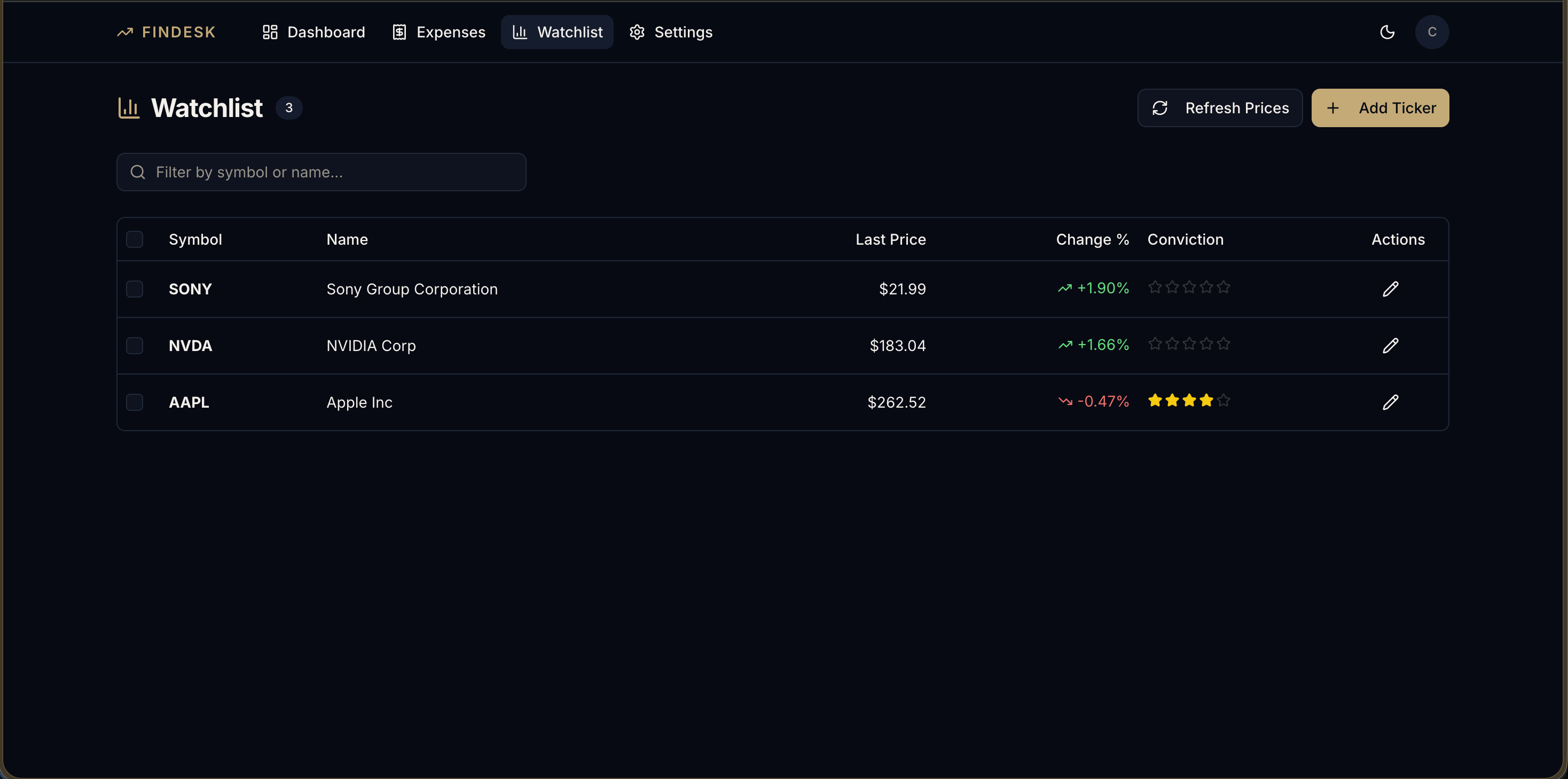1568x779 pixels.
Task: Edit the SONY row using its pencil icon
Action: pyautogui.click(x=1391, y=289)
